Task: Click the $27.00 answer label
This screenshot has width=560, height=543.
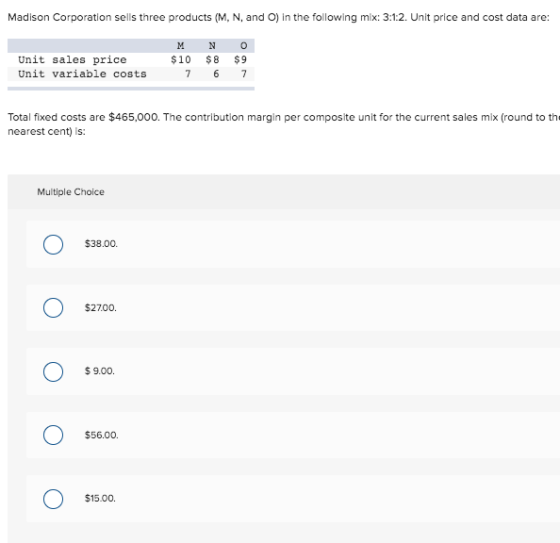Action: pos(101,308)
